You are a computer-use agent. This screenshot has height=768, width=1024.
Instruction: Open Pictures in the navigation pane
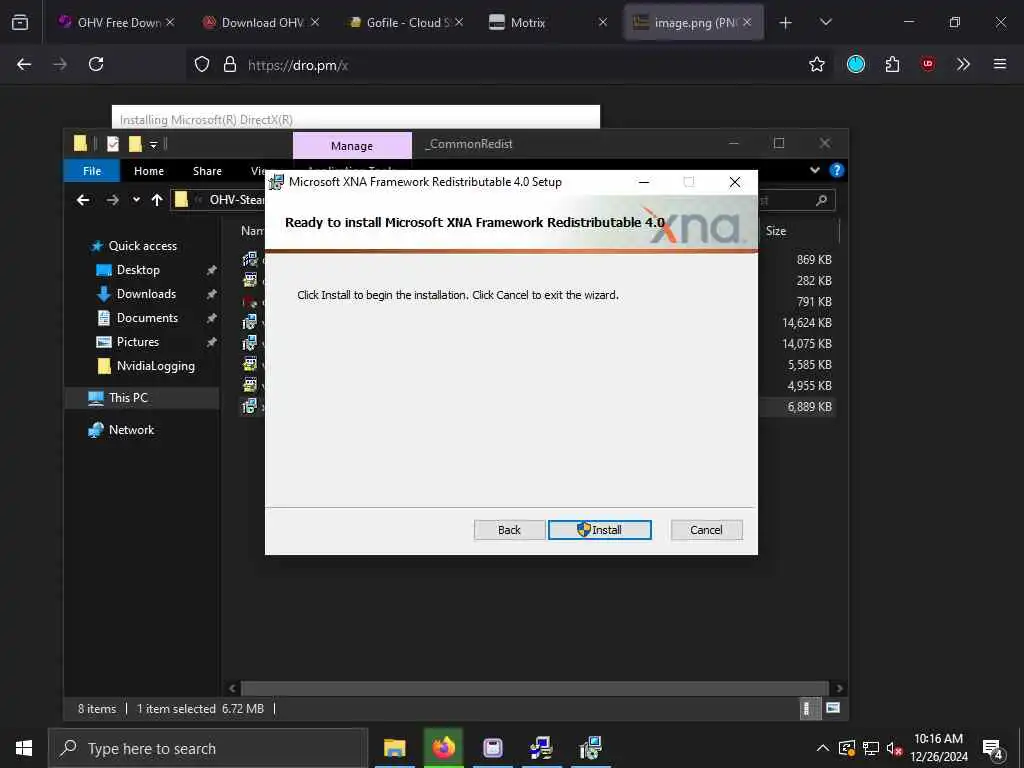tap(137, 342)
